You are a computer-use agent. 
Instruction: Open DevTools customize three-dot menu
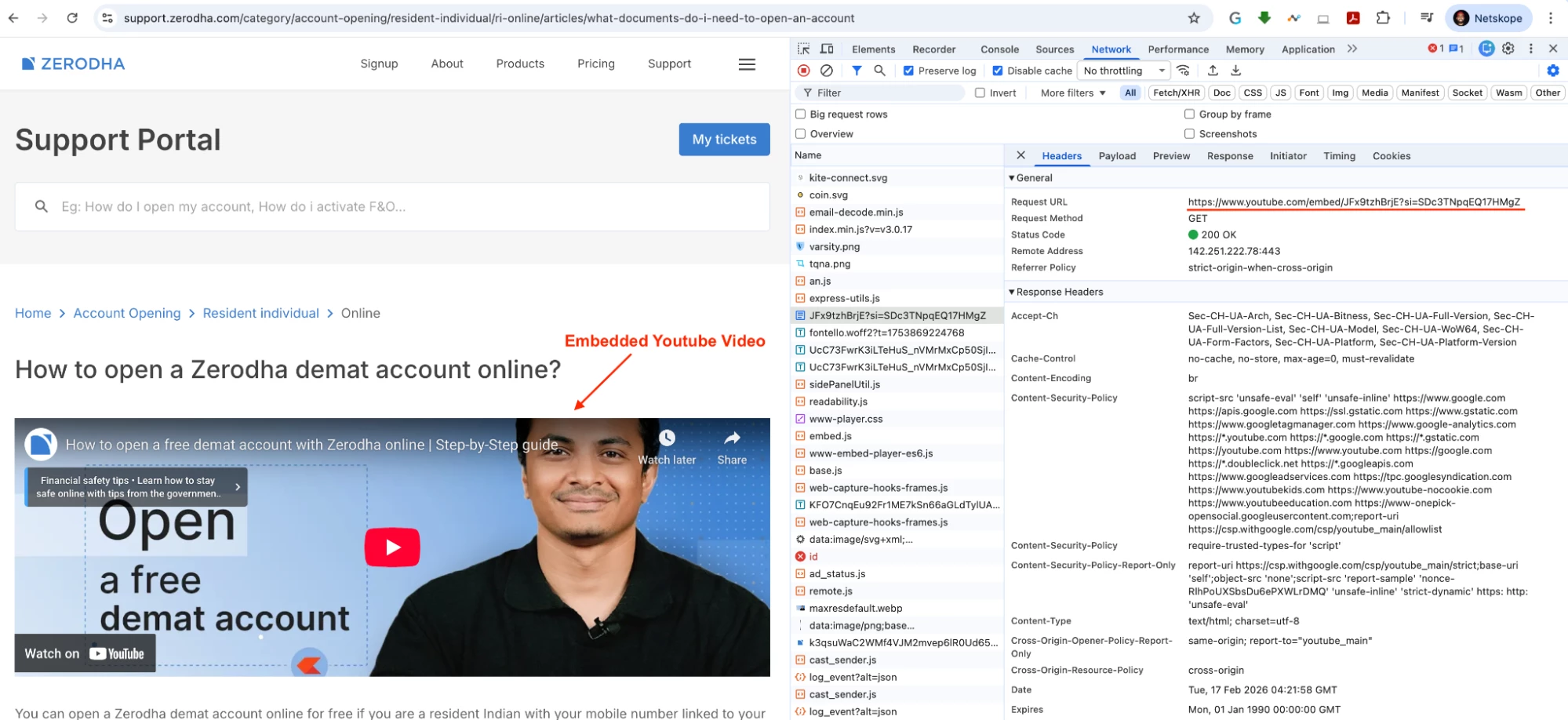(x=1531, y=49)
